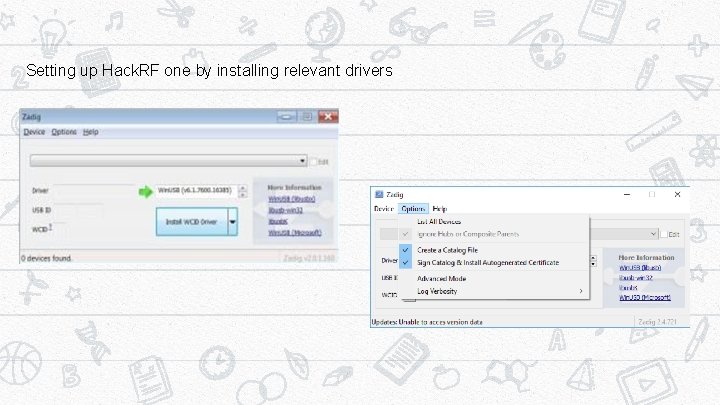Open Device menu in left Zadig window

(x=34, y=132)
